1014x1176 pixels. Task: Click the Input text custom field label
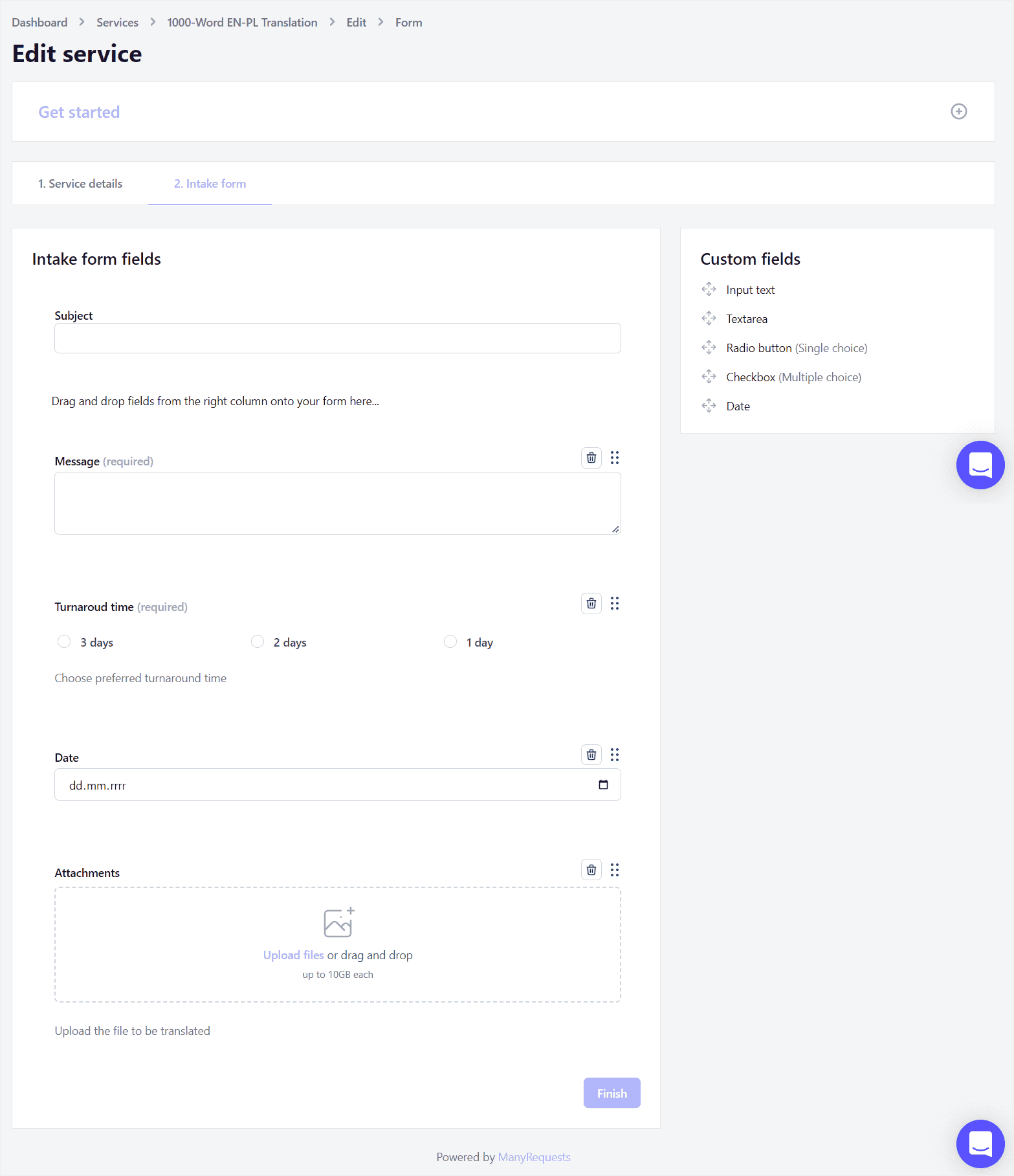pos(750,290)
